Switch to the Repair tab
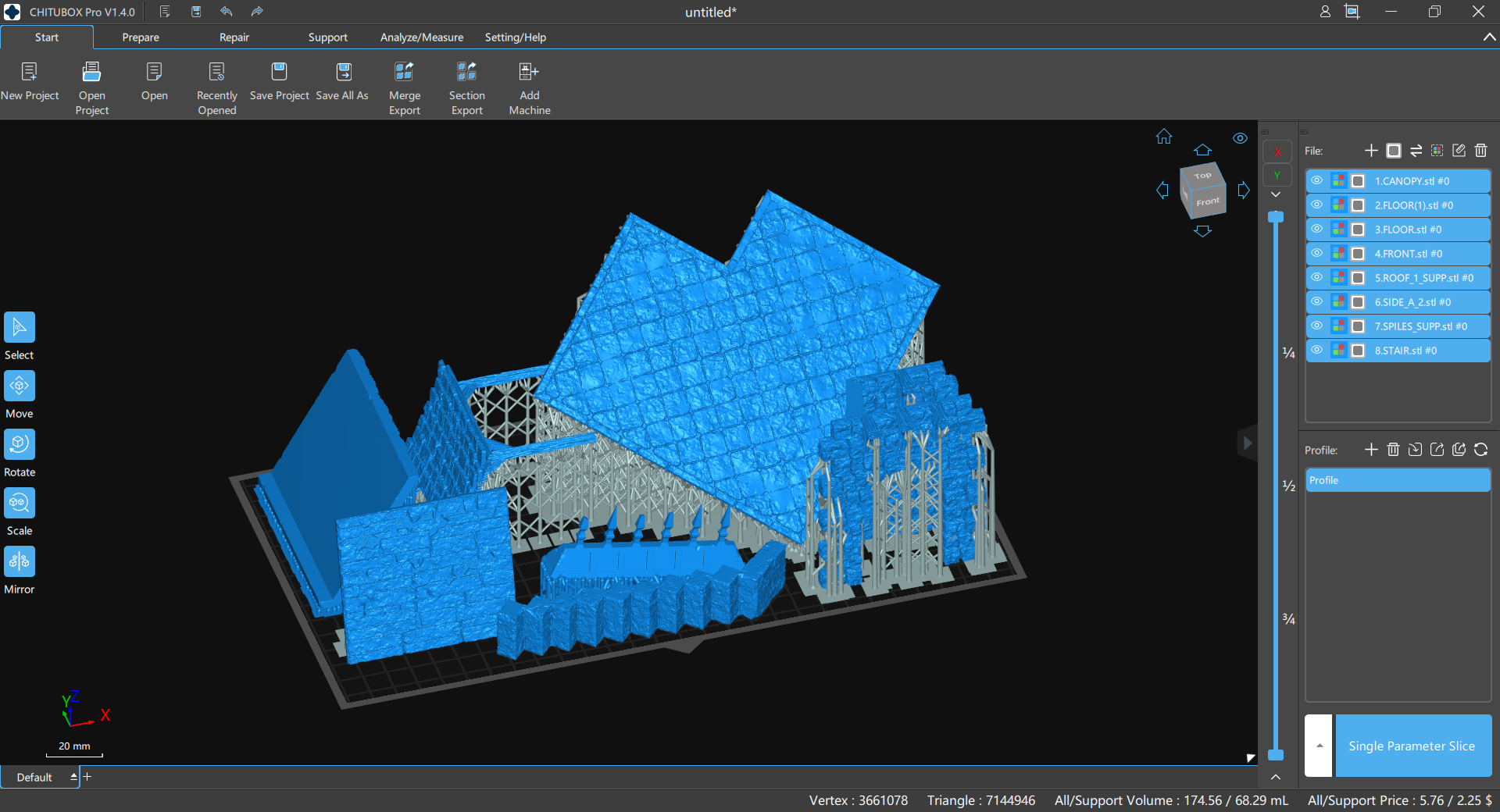Screen dimensions: 1500x812 point(234,37)
